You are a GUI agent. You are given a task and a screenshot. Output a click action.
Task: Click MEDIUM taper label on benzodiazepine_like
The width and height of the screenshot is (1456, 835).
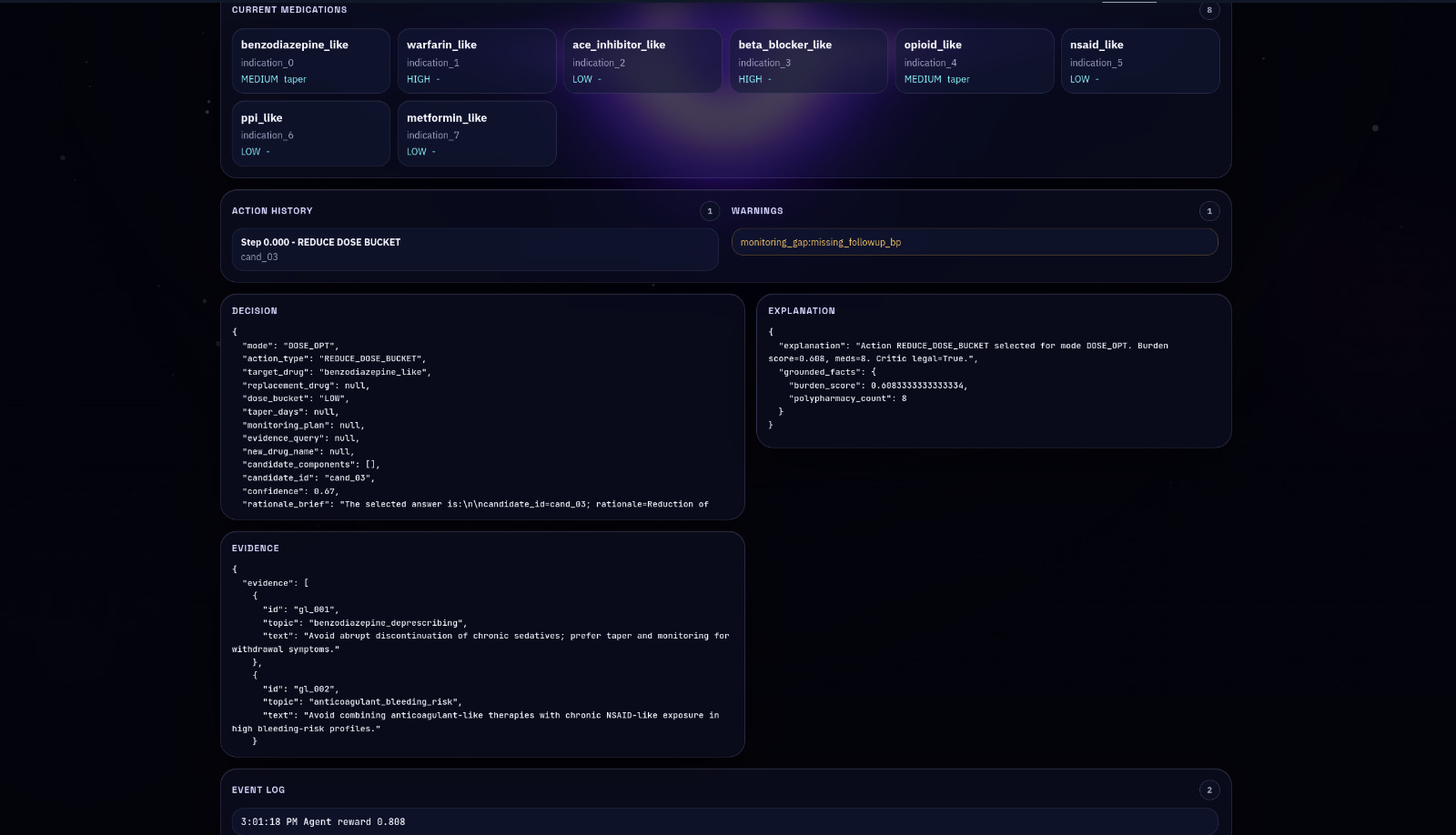(274, 79)
